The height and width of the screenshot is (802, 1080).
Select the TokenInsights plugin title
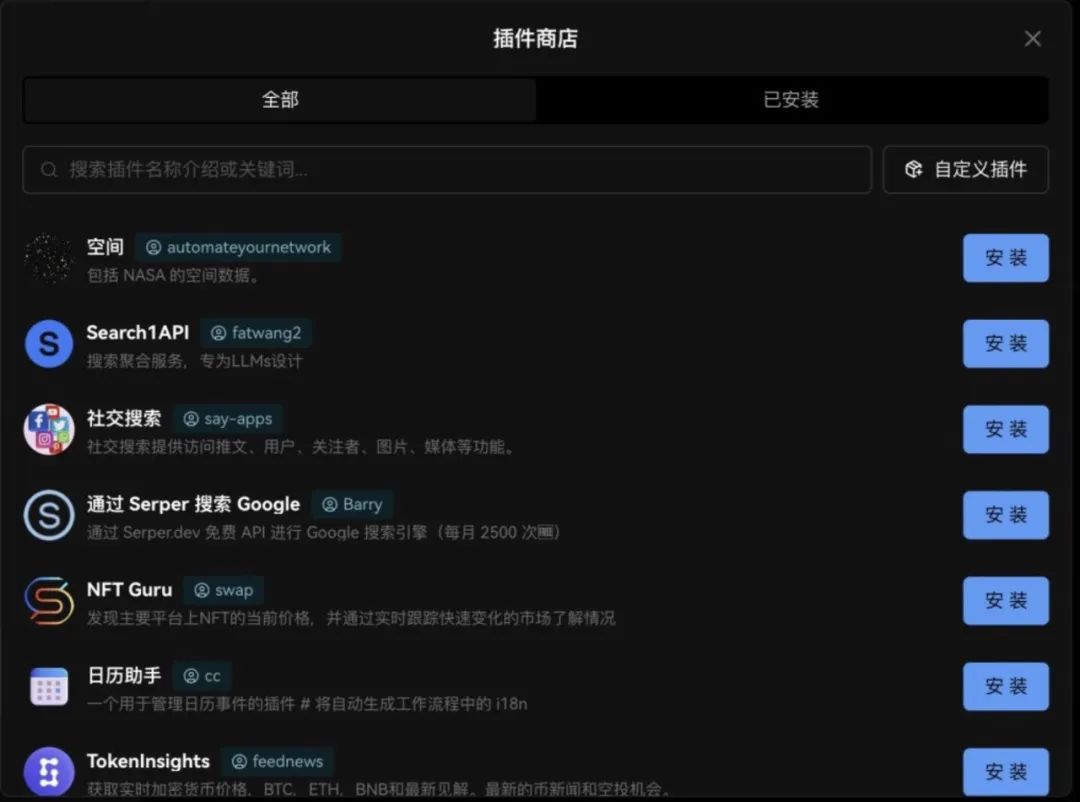(x=148, y=761)
